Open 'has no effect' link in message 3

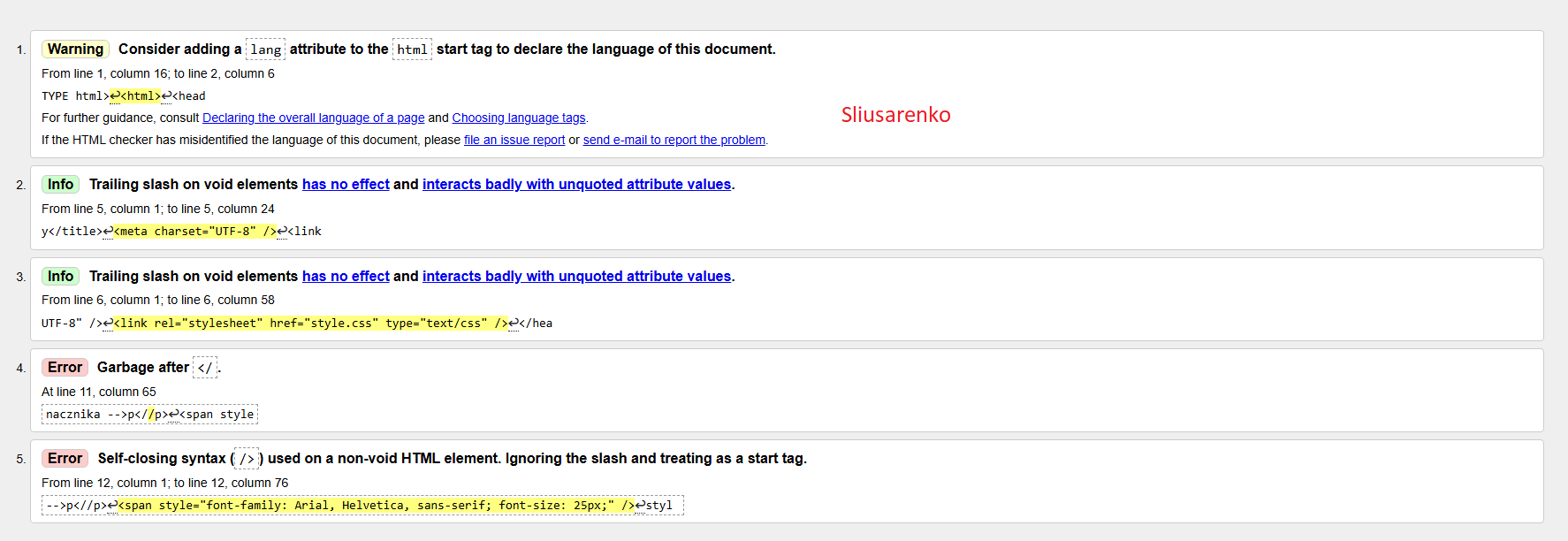coord(346,277)
